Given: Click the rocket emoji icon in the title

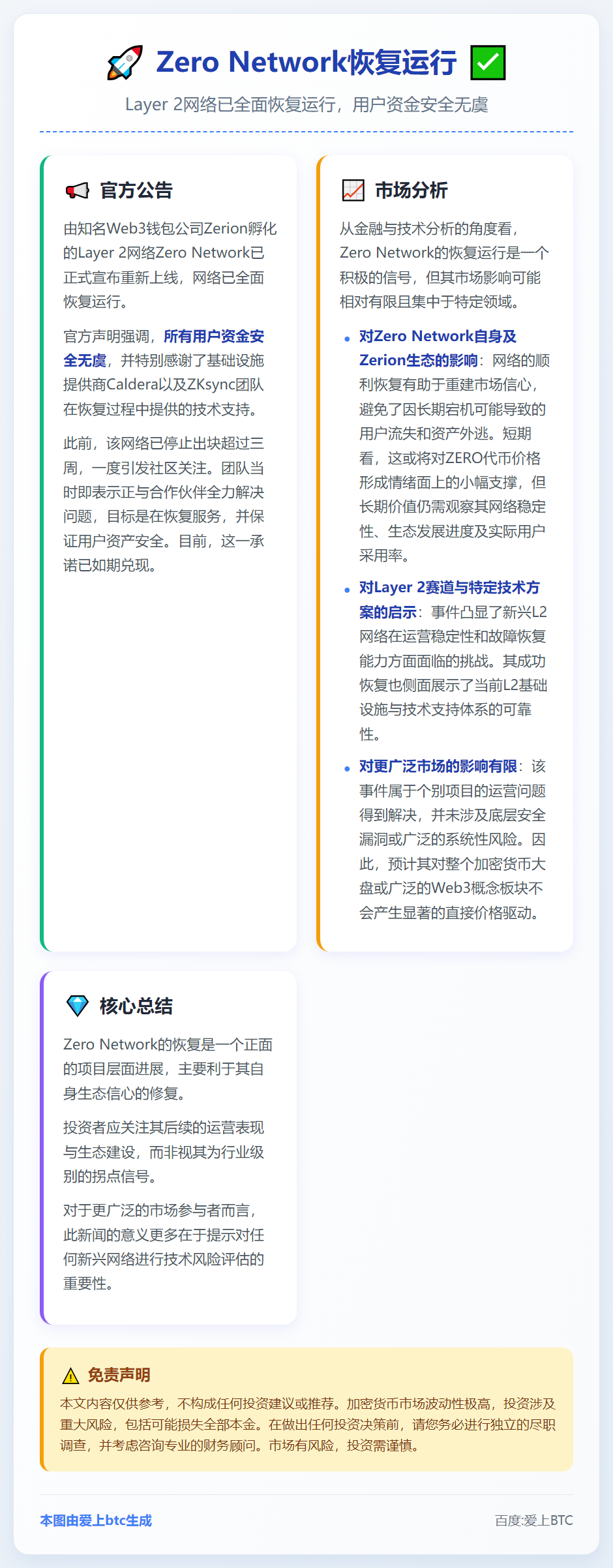Looking at the screenshot, I should pyautogui.click(x=125, y=63).
